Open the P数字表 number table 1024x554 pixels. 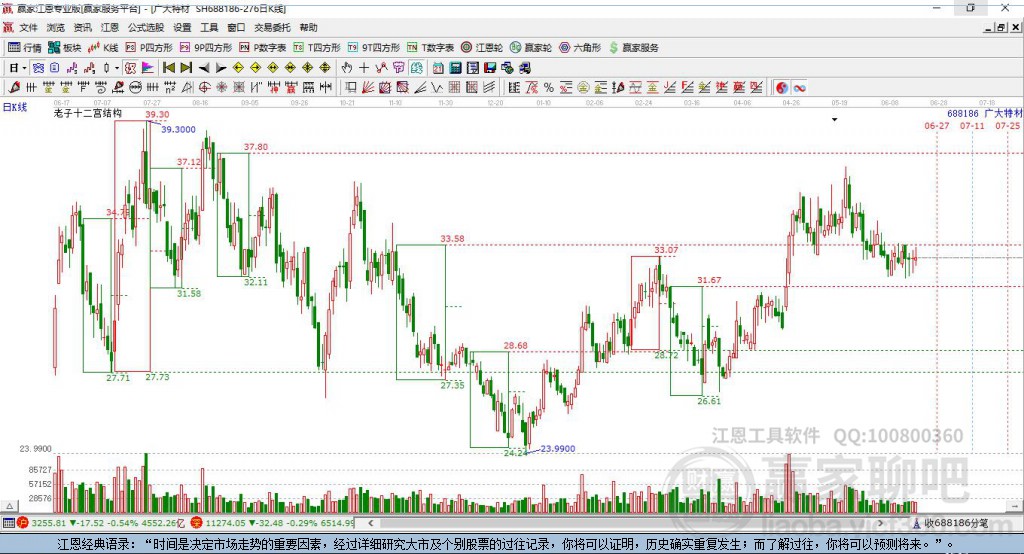click(263, 48)
